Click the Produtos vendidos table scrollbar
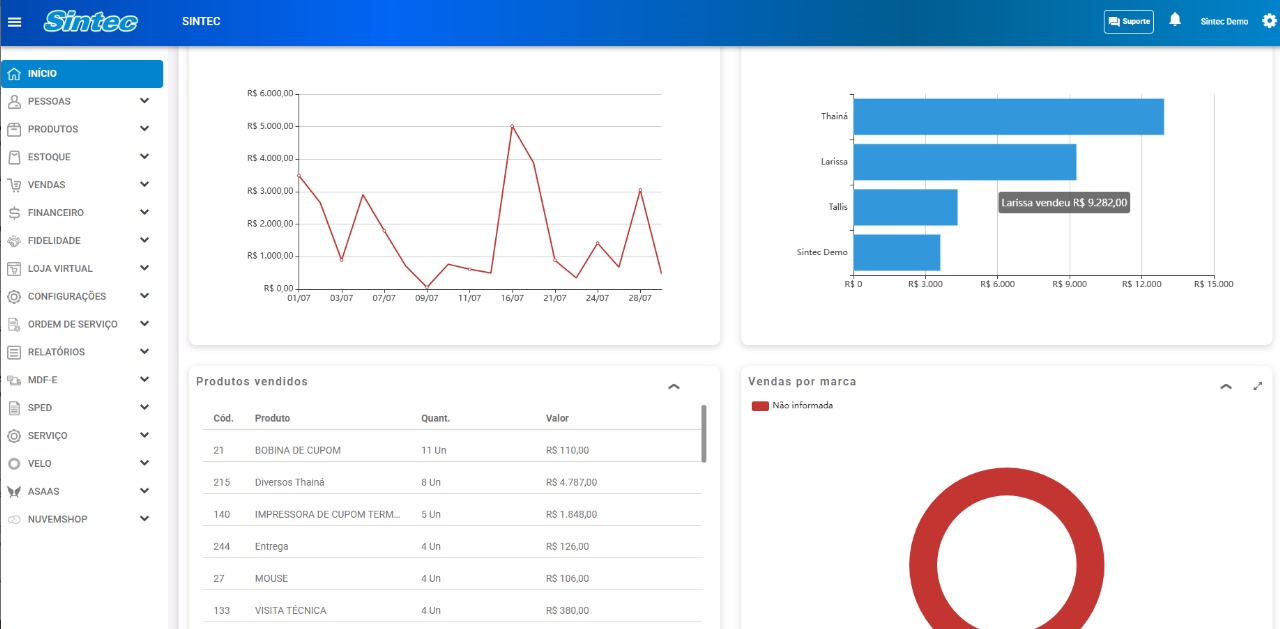The width and height of the screenshot is (1280, 629). (x=704, y=433)
